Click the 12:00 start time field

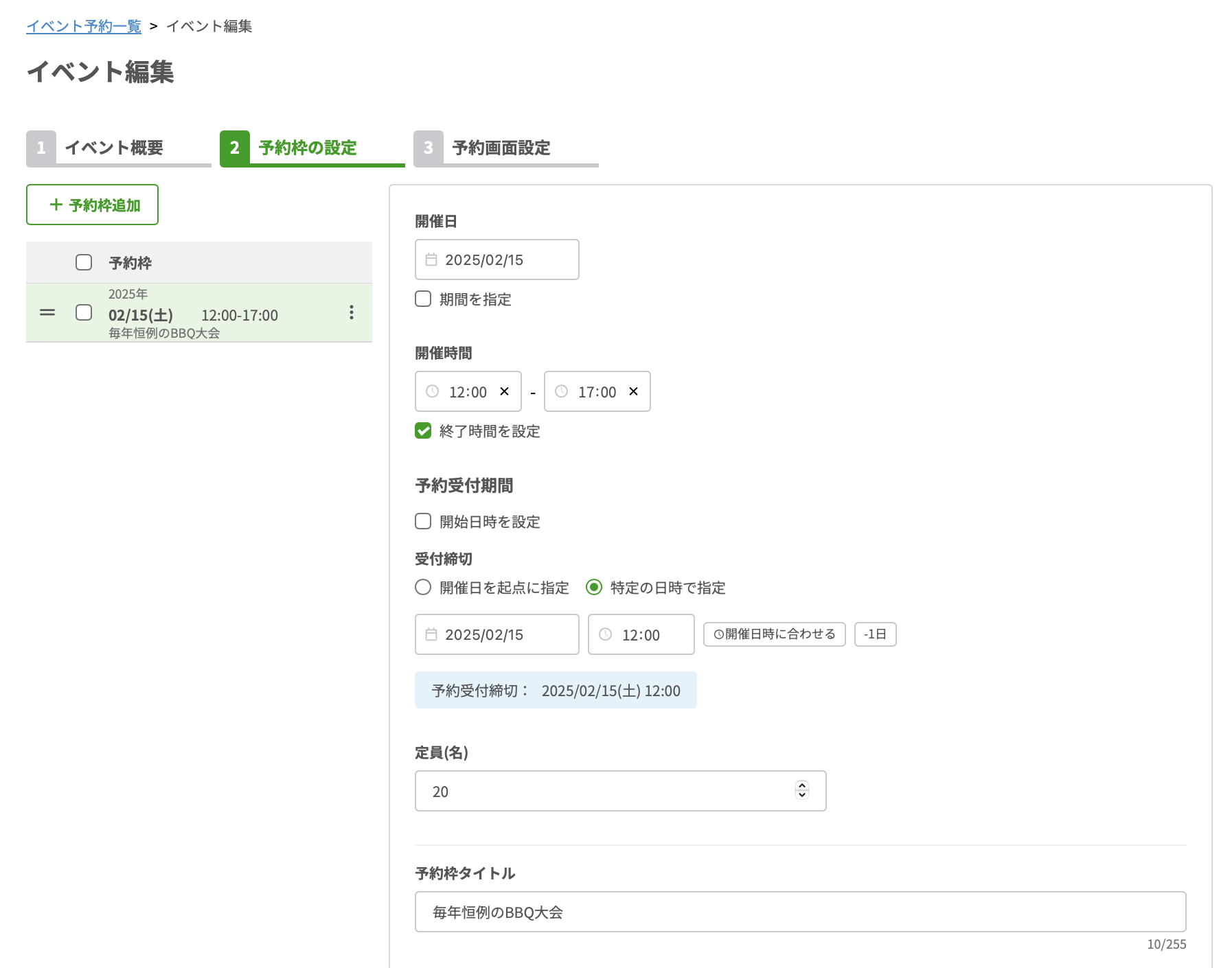coord(468,391)
